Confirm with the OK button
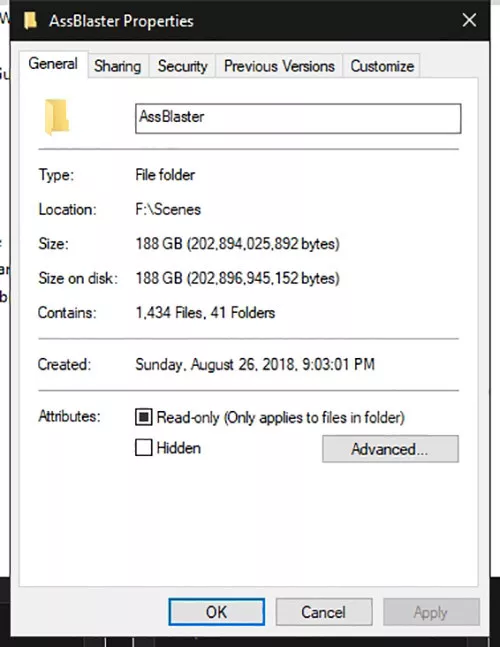The image size is (500, 647). 217,612
